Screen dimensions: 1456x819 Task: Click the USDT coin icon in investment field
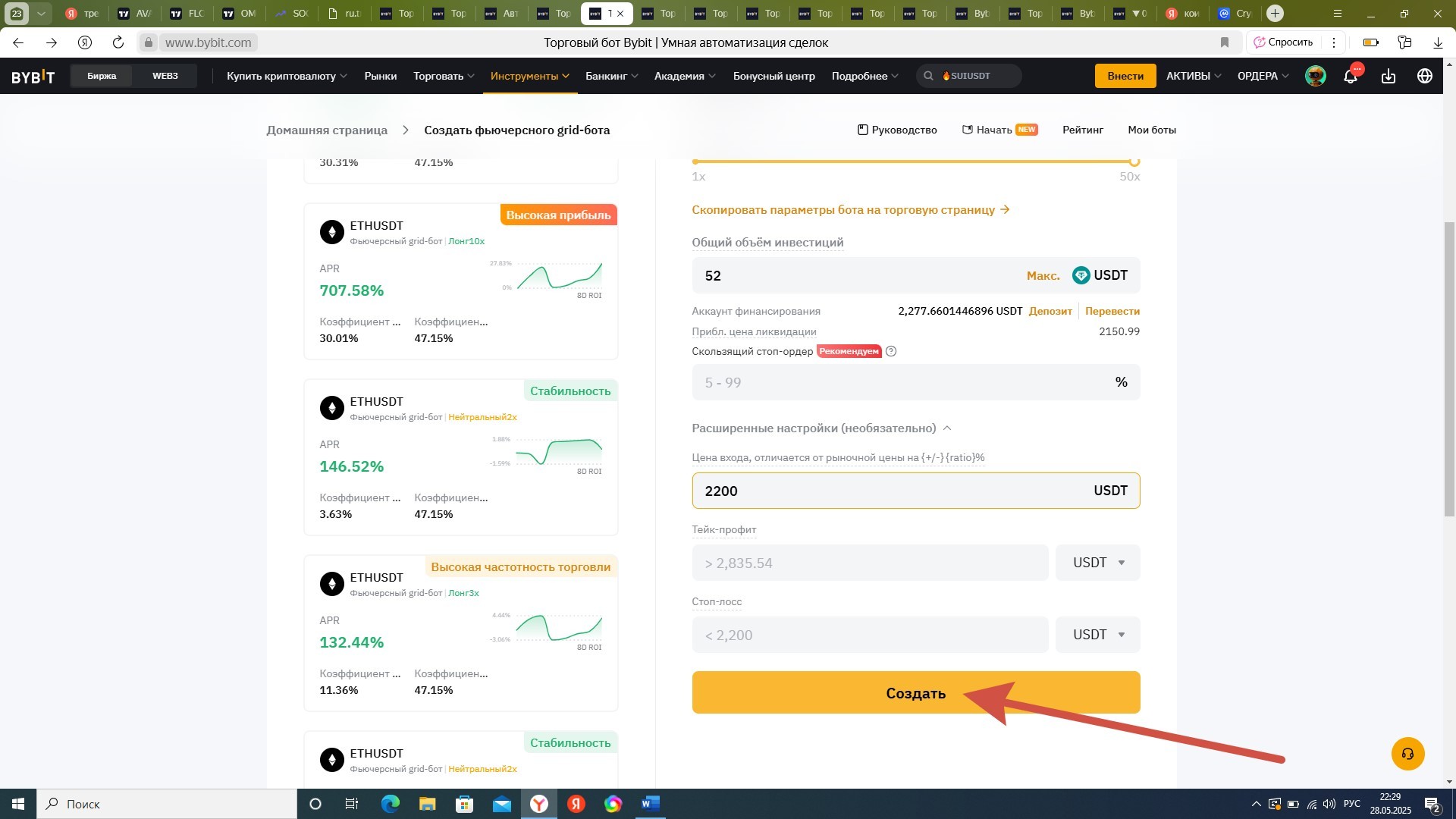pyautogui.click(x=1081, y=275)
